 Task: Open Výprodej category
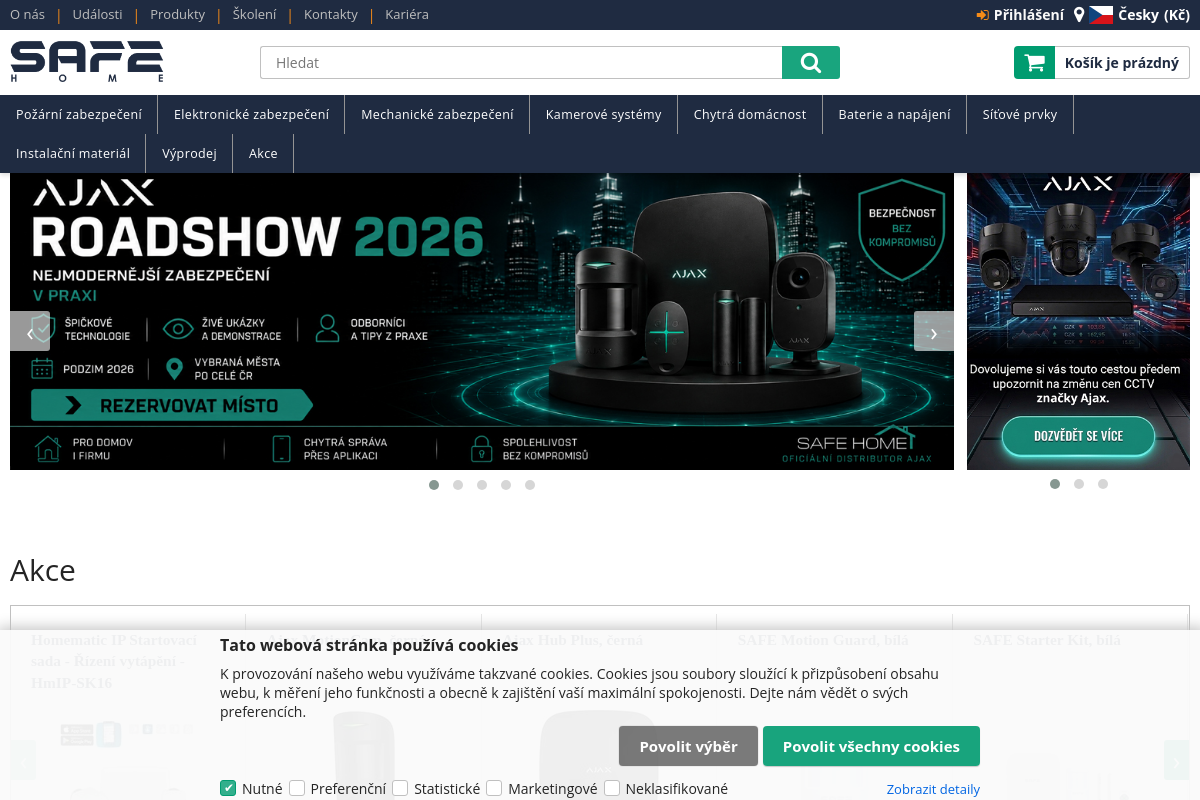click(x=190, y=153)
